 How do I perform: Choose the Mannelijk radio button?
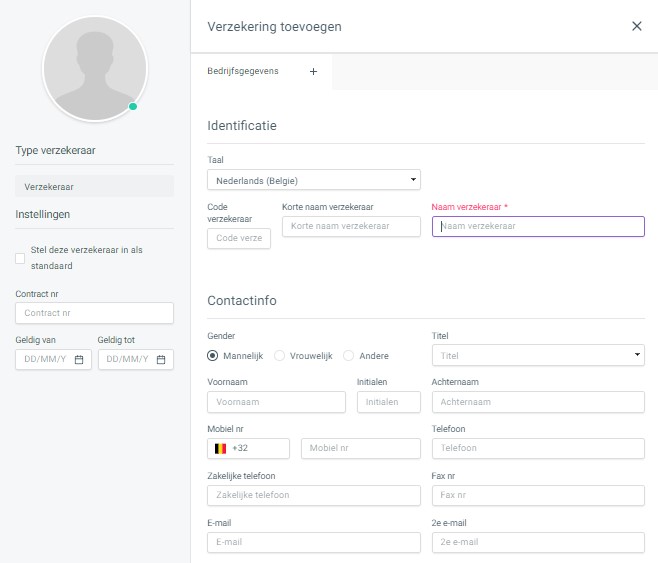[213, 356]
